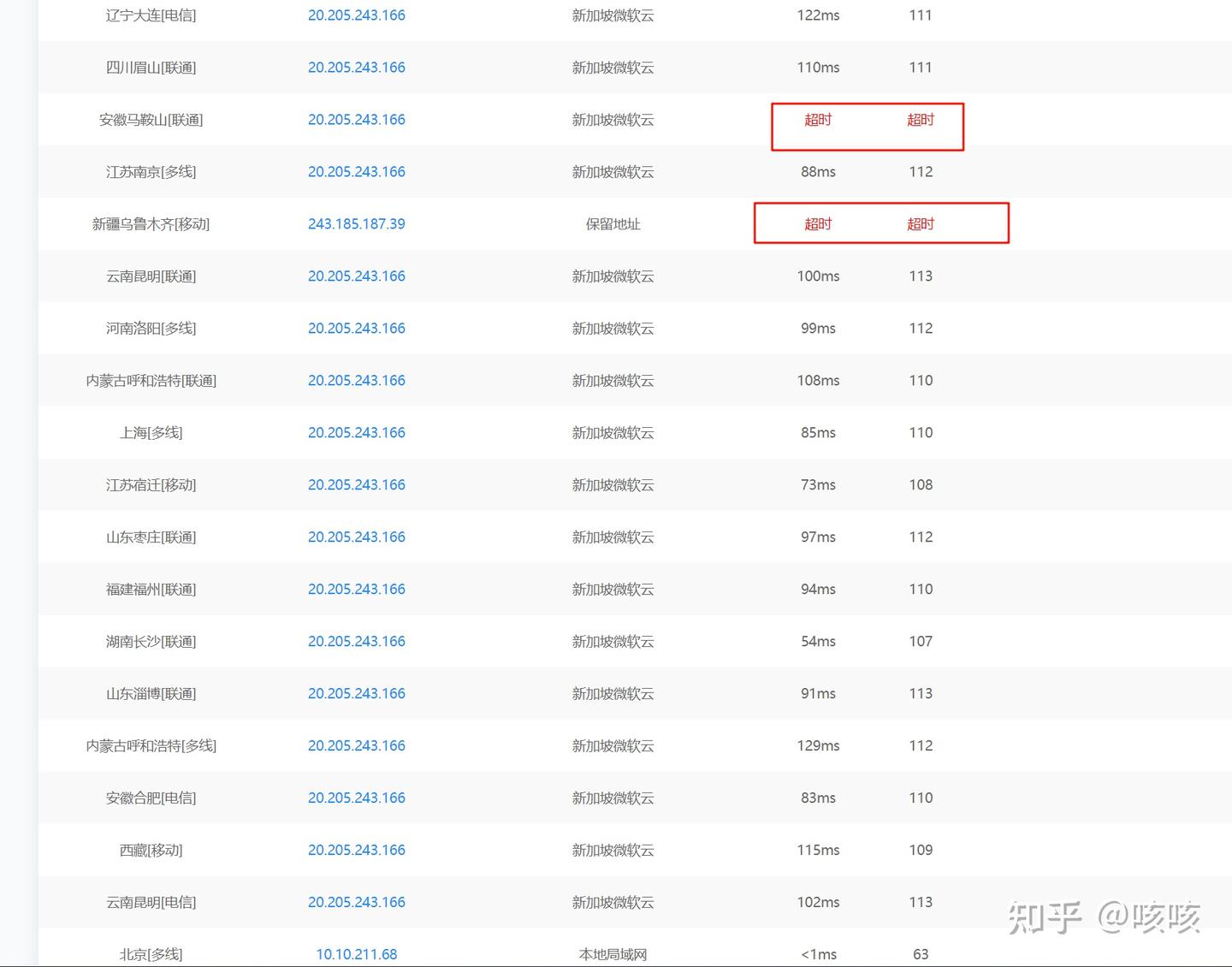Open IP link in 安徽合肥[电信] row

357,798
